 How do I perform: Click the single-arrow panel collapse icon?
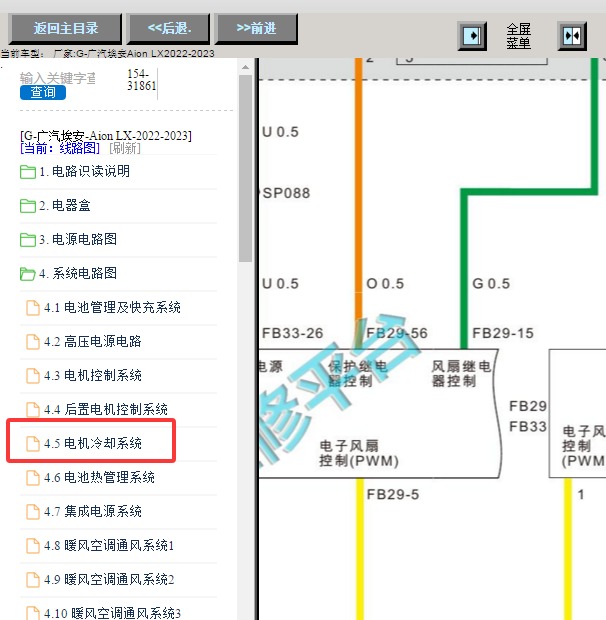472,36
